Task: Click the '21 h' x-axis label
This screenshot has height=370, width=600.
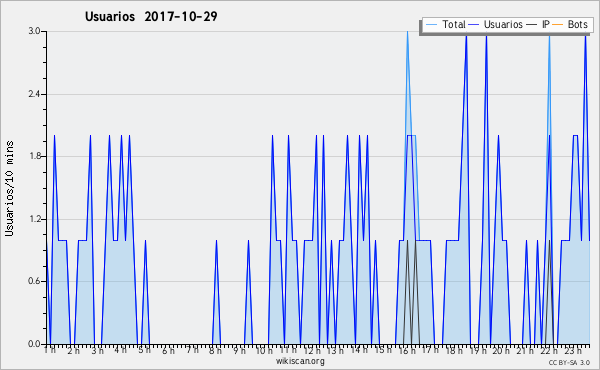Action: 525,350
